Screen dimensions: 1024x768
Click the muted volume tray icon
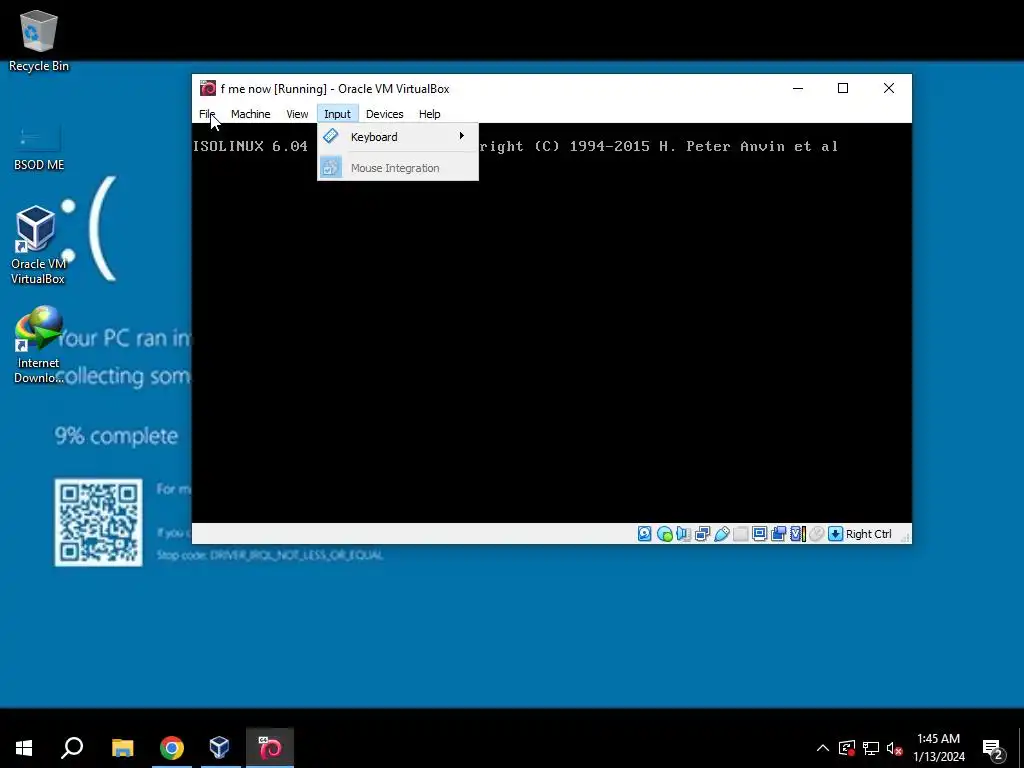pyautogui.click(x=894, y=748)
